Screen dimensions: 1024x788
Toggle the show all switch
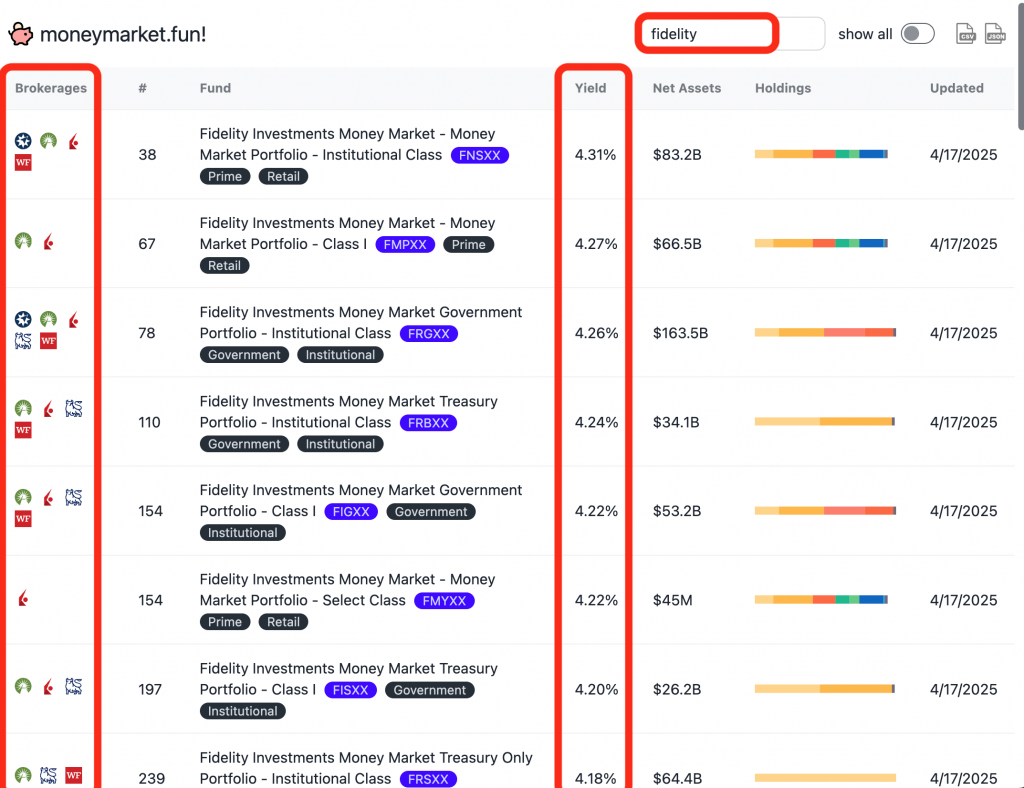click(x=917, y=34)
